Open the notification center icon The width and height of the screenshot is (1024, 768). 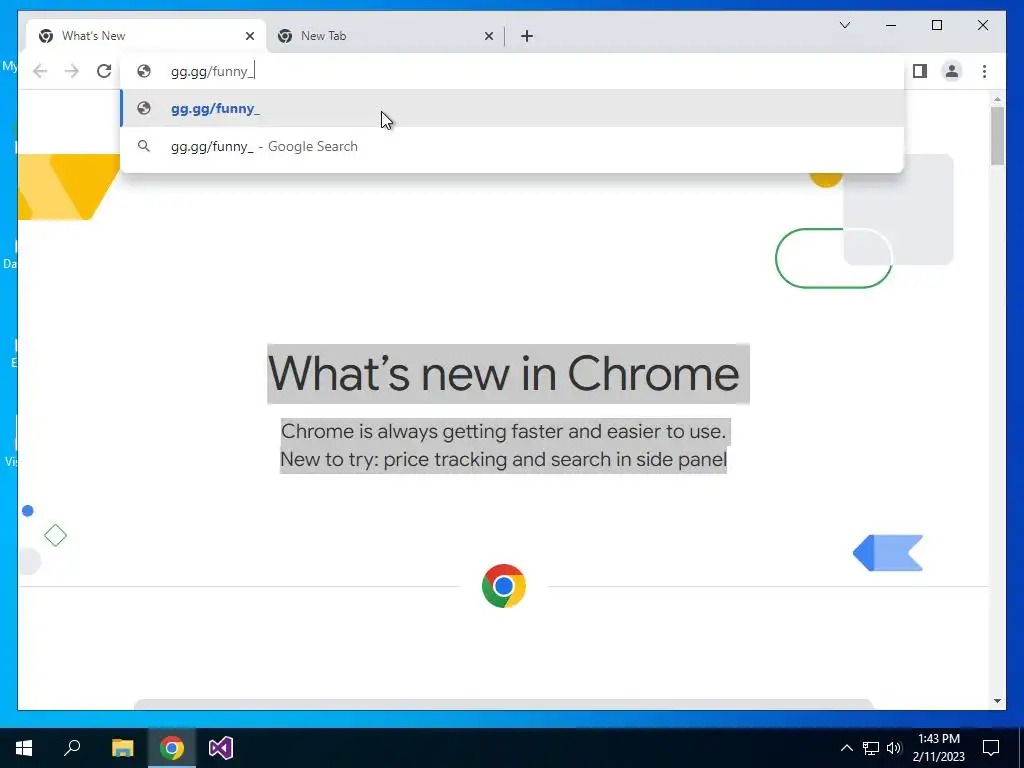click(991, 748)
